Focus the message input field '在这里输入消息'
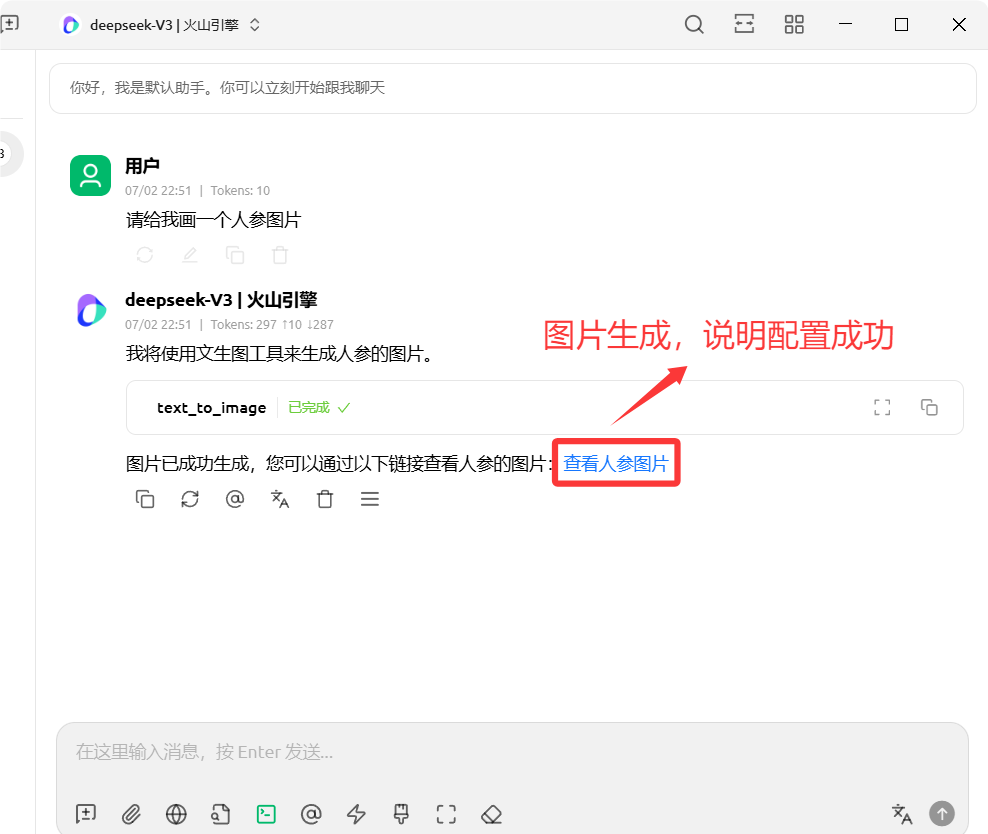 (512, 752)
